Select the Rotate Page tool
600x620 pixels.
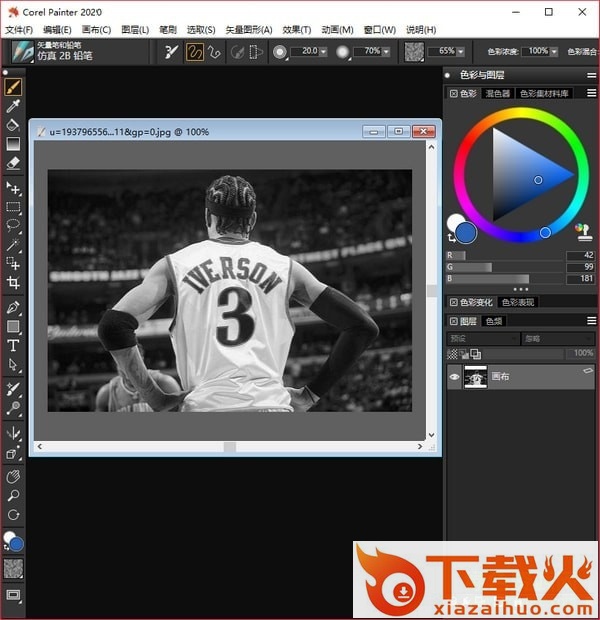tap(13, 515)
